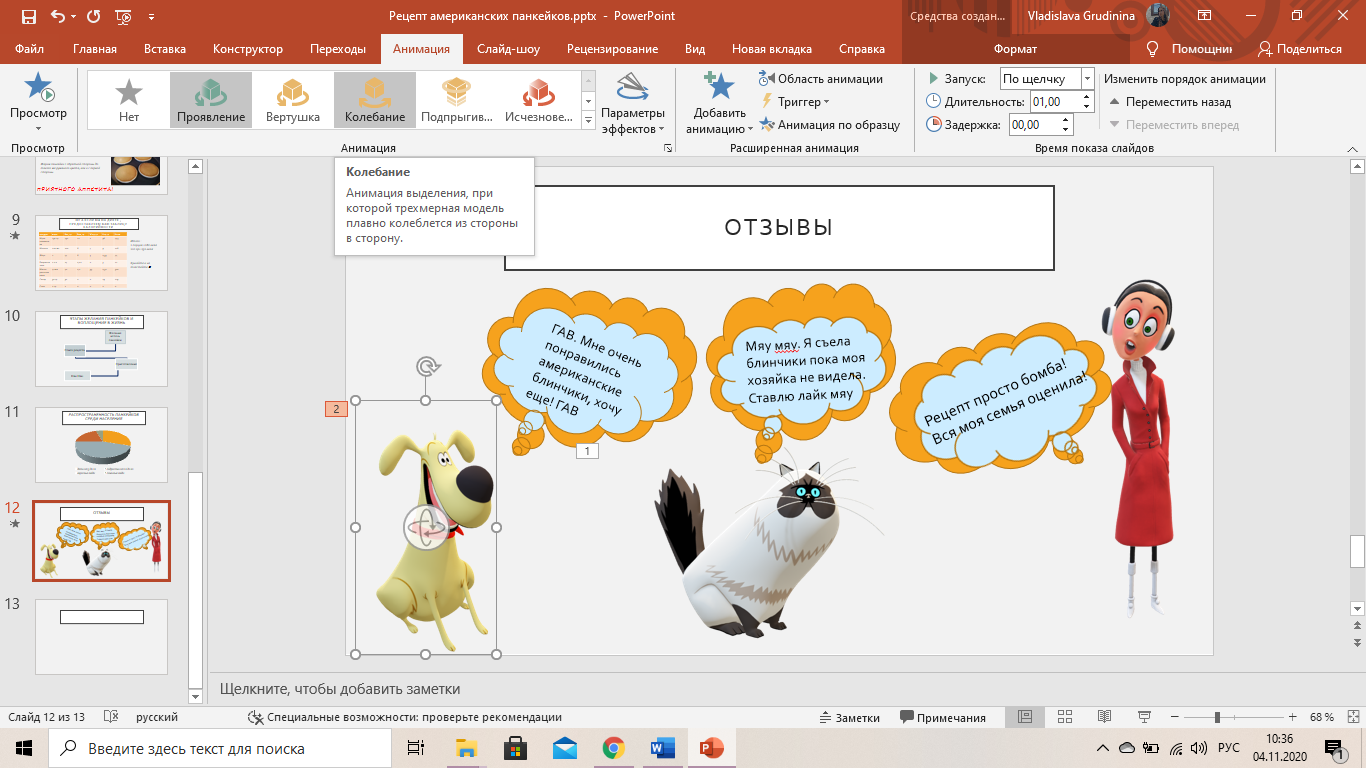Select the 'Вертушка' animation effect
The height and width of the screenshot is (768, 1366).
(293, 100)
